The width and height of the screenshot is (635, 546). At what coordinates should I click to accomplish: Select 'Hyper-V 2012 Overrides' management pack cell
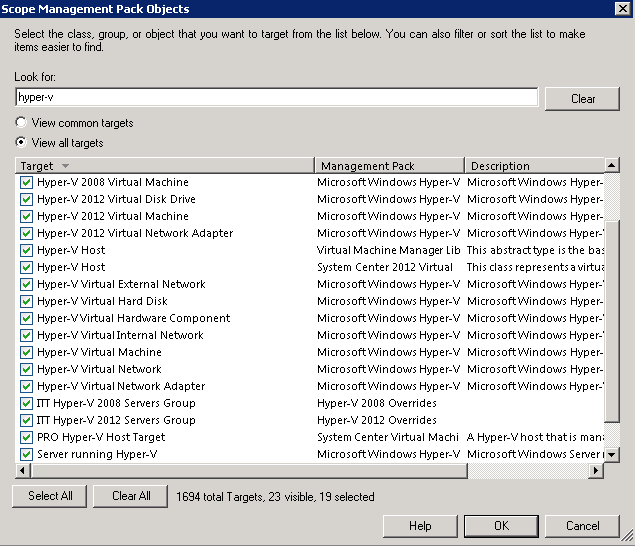pos(377,420)
